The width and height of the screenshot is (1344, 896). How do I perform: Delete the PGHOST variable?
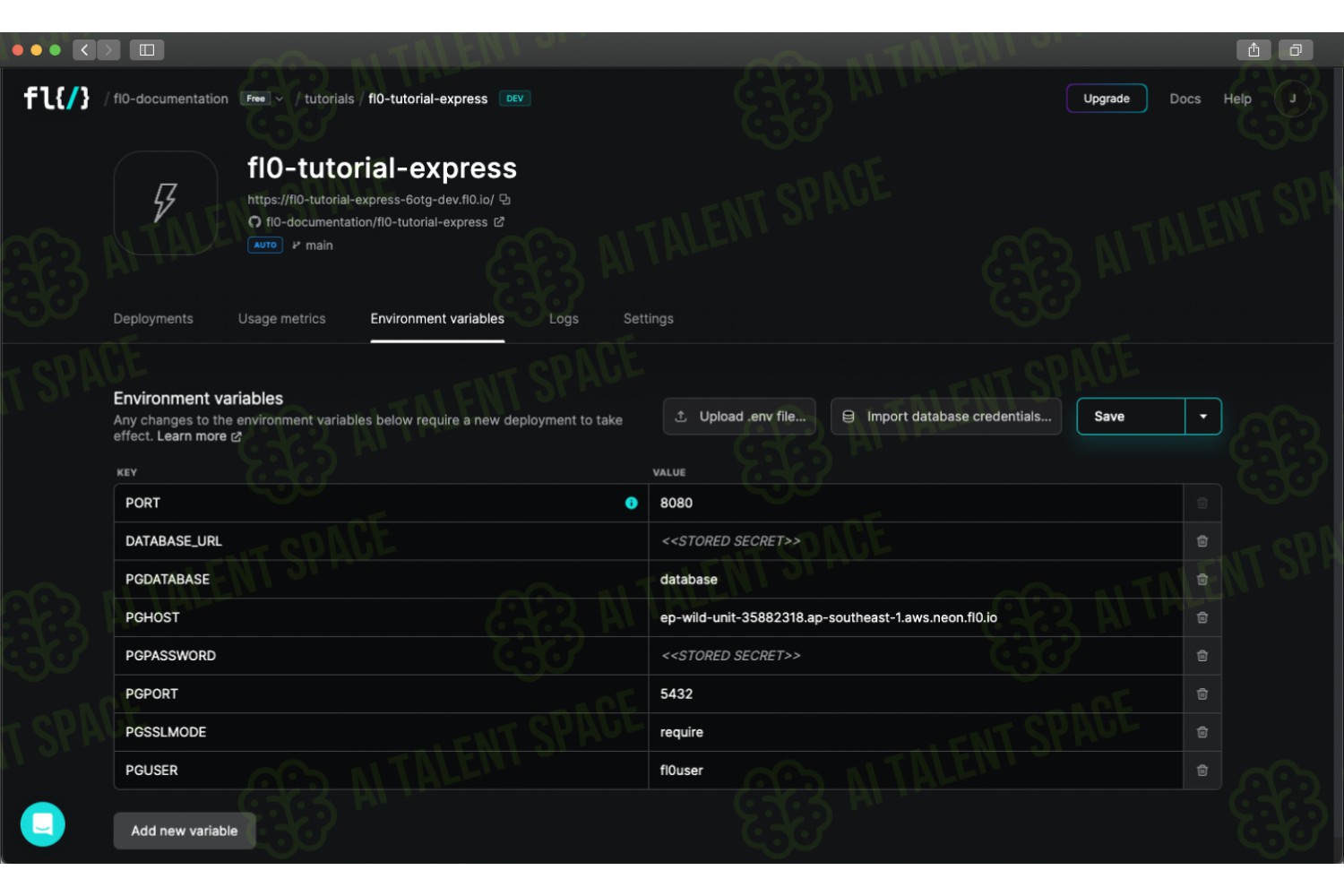coord(1202,617)
